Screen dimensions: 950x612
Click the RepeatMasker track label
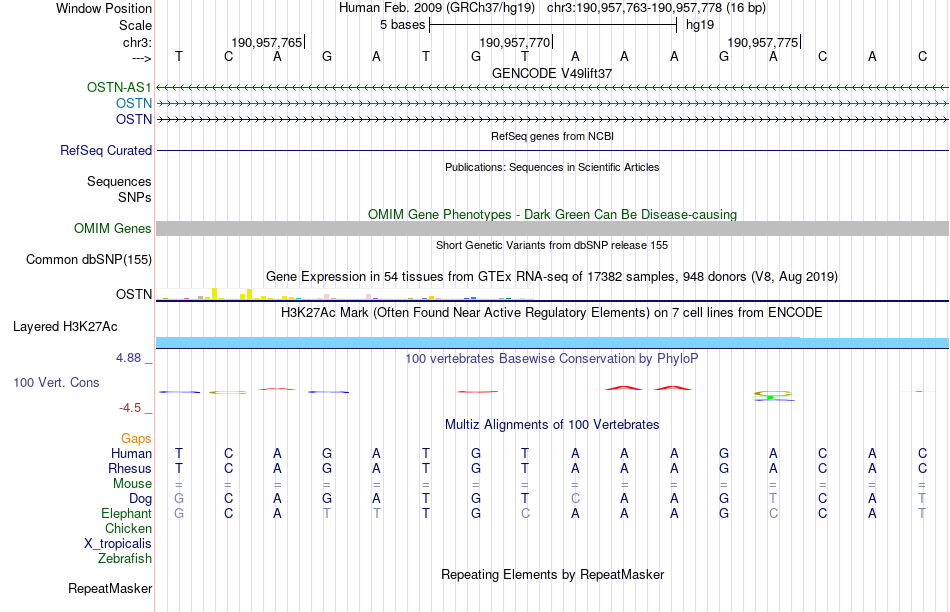click(110, 588)
